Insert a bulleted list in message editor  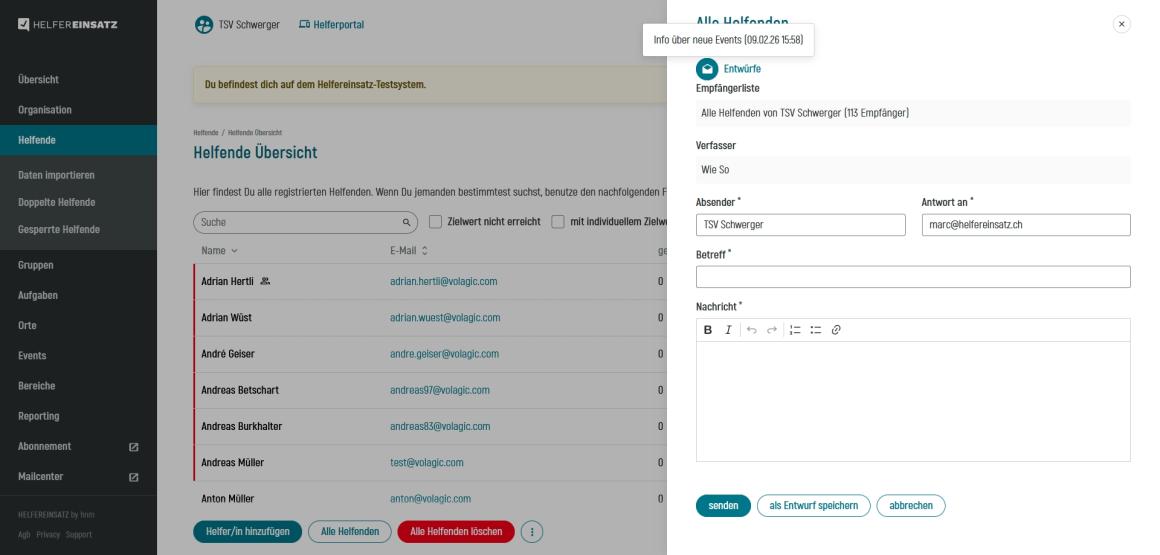pos(815,330)
